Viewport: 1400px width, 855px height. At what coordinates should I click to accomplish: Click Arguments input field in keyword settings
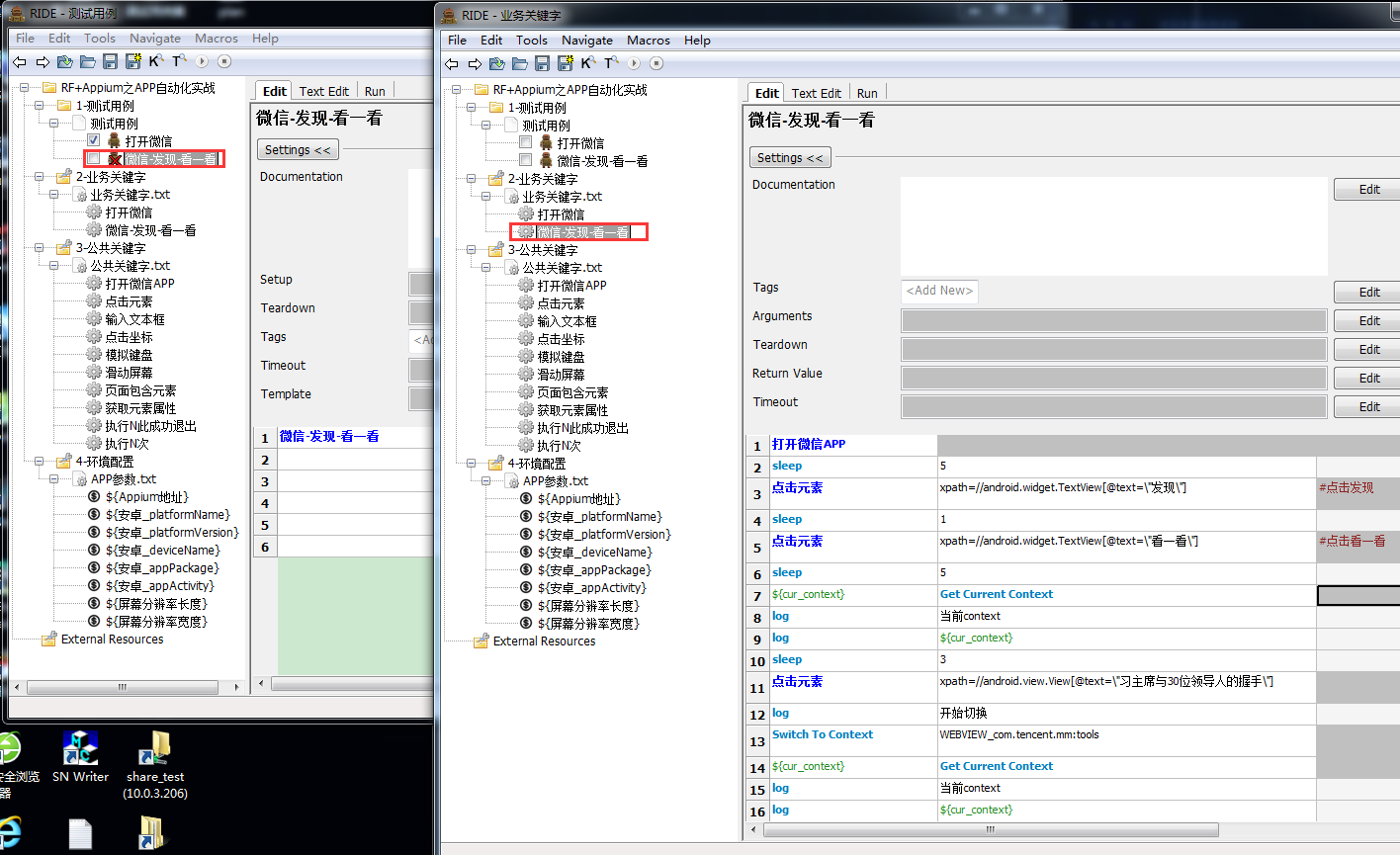1114,320
